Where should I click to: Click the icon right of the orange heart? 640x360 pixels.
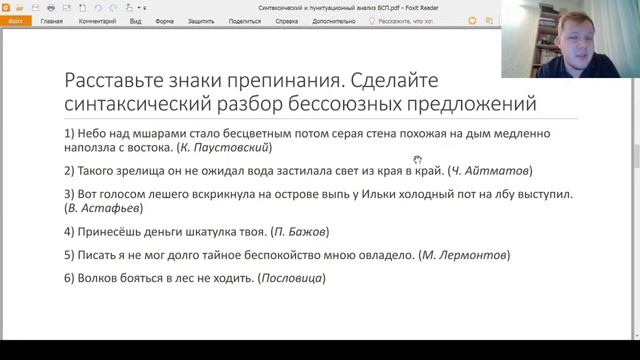(x=489, y=20)
